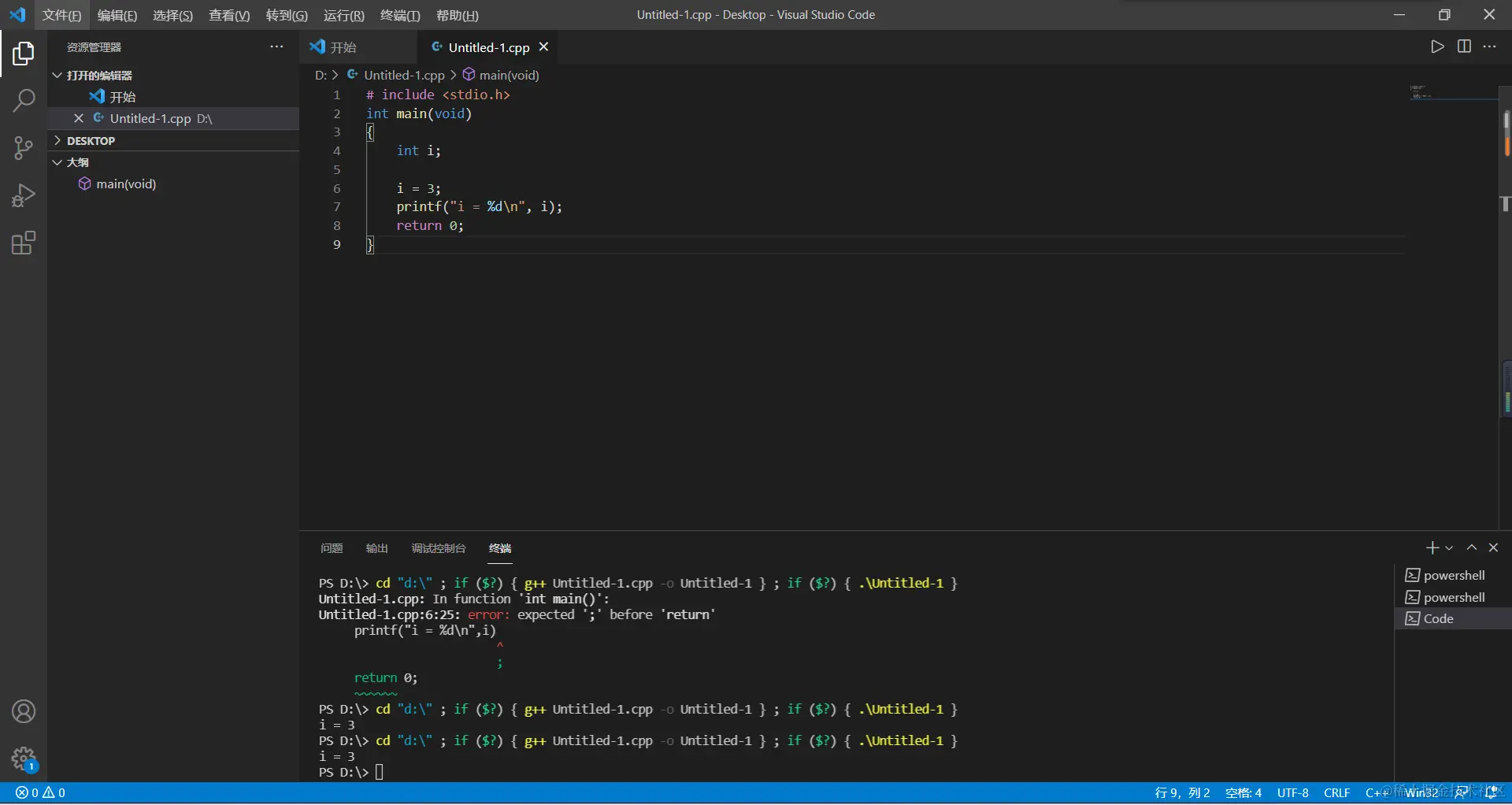Select the first powershell terminal
1512x805 pixels.
[1453, 575]
